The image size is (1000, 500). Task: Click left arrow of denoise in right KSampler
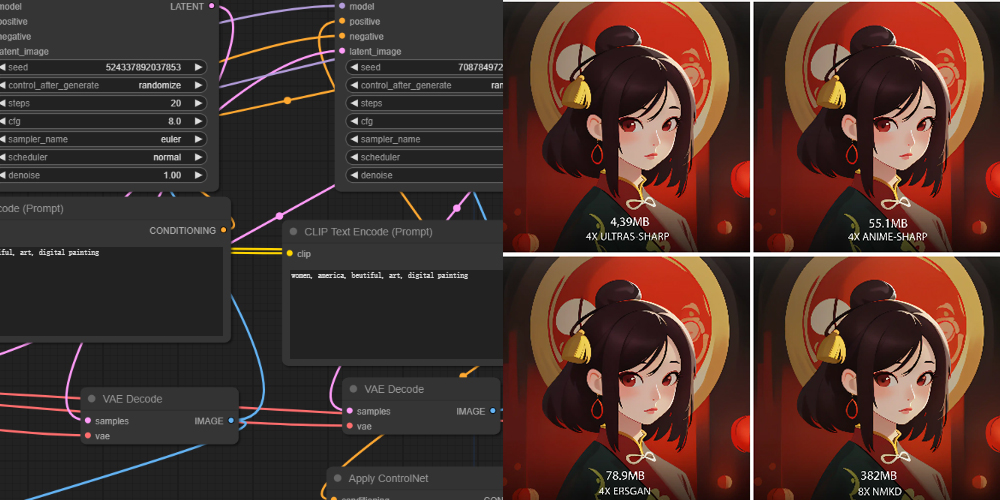(x=353, y=175)
